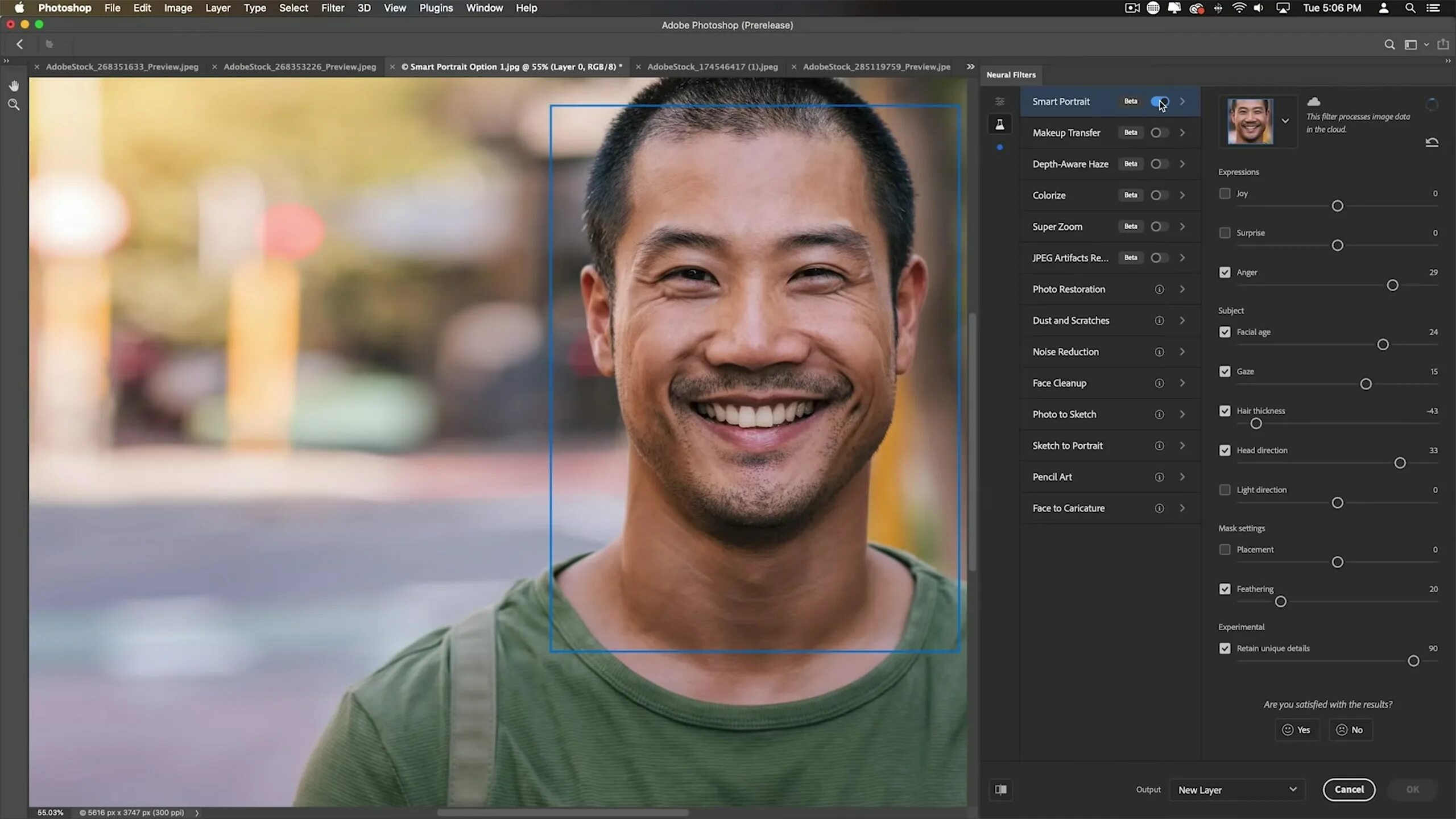This screenshot has width=1456, height=819.
Task: Toggle the before/after preview icon
Action: click(x=1001, y=789)
